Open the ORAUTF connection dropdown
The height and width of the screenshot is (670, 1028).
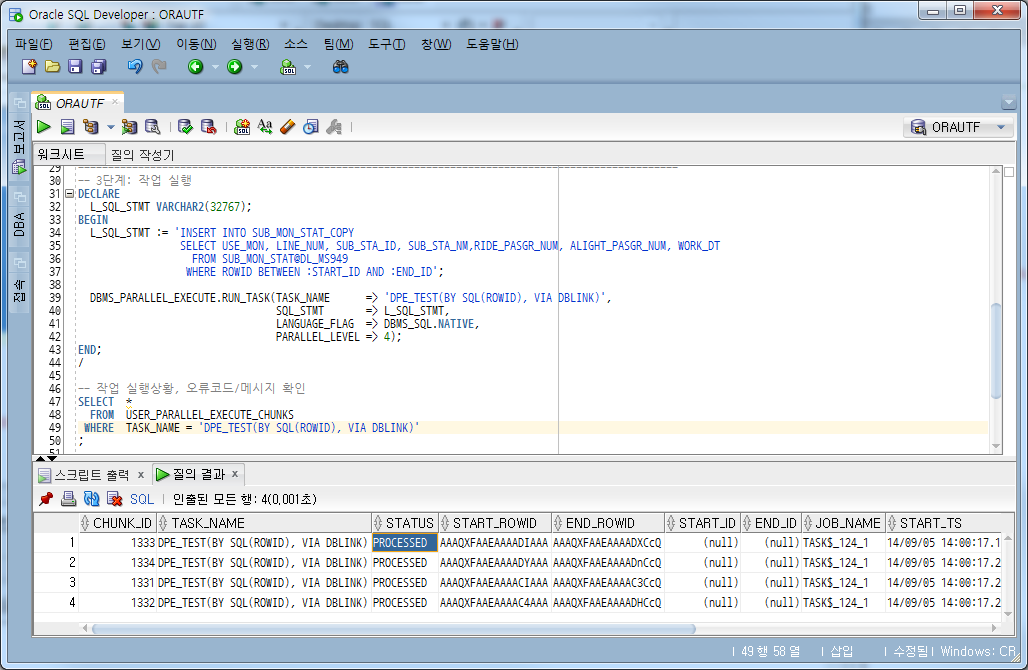pos(1001,127)
